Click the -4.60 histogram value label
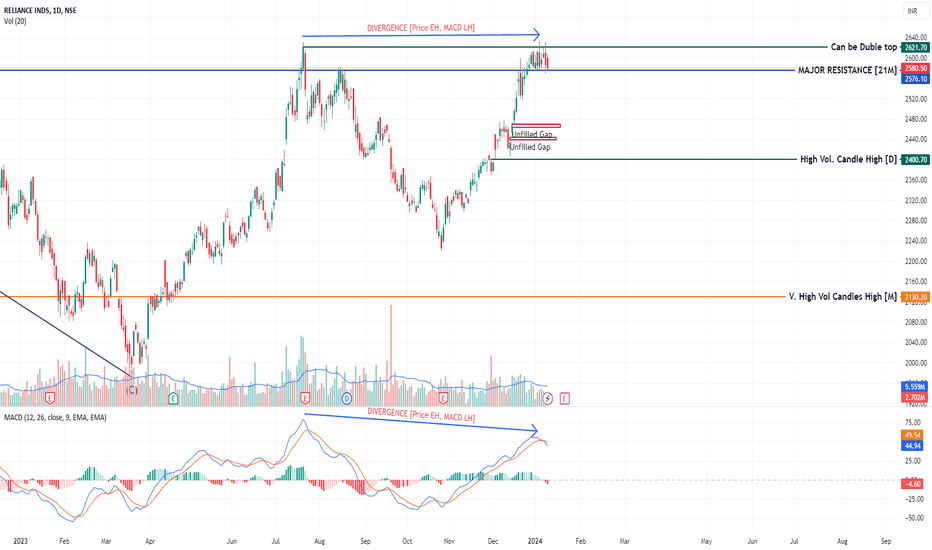 [x=913, y=484]
